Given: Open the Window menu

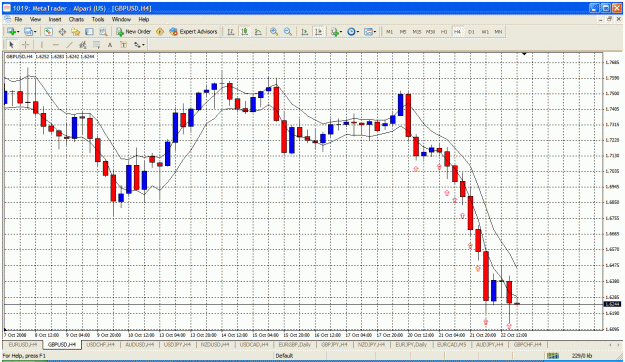Looking at the screenshot, I should point(121,19).
